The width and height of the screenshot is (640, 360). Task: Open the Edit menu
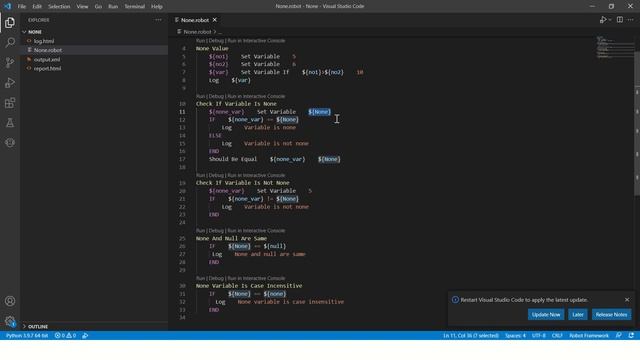point(37,7)
